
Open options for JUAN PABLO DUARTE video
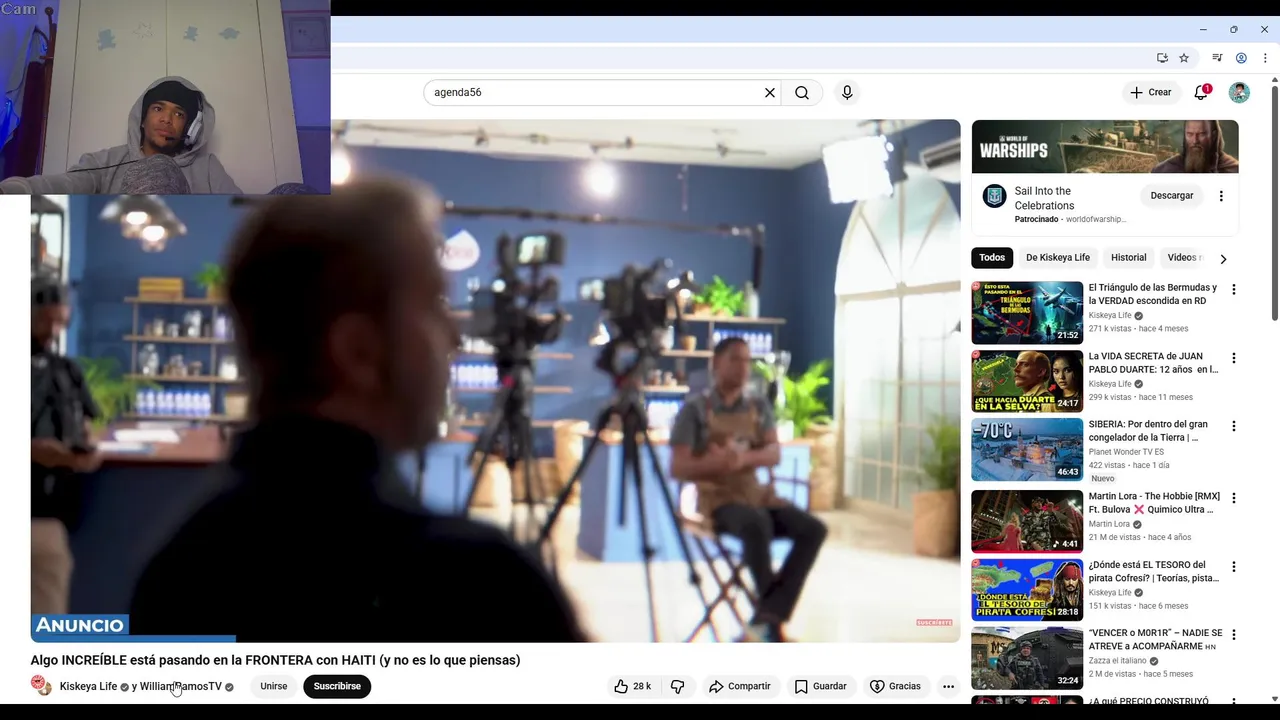click(x=1234, y=358)
